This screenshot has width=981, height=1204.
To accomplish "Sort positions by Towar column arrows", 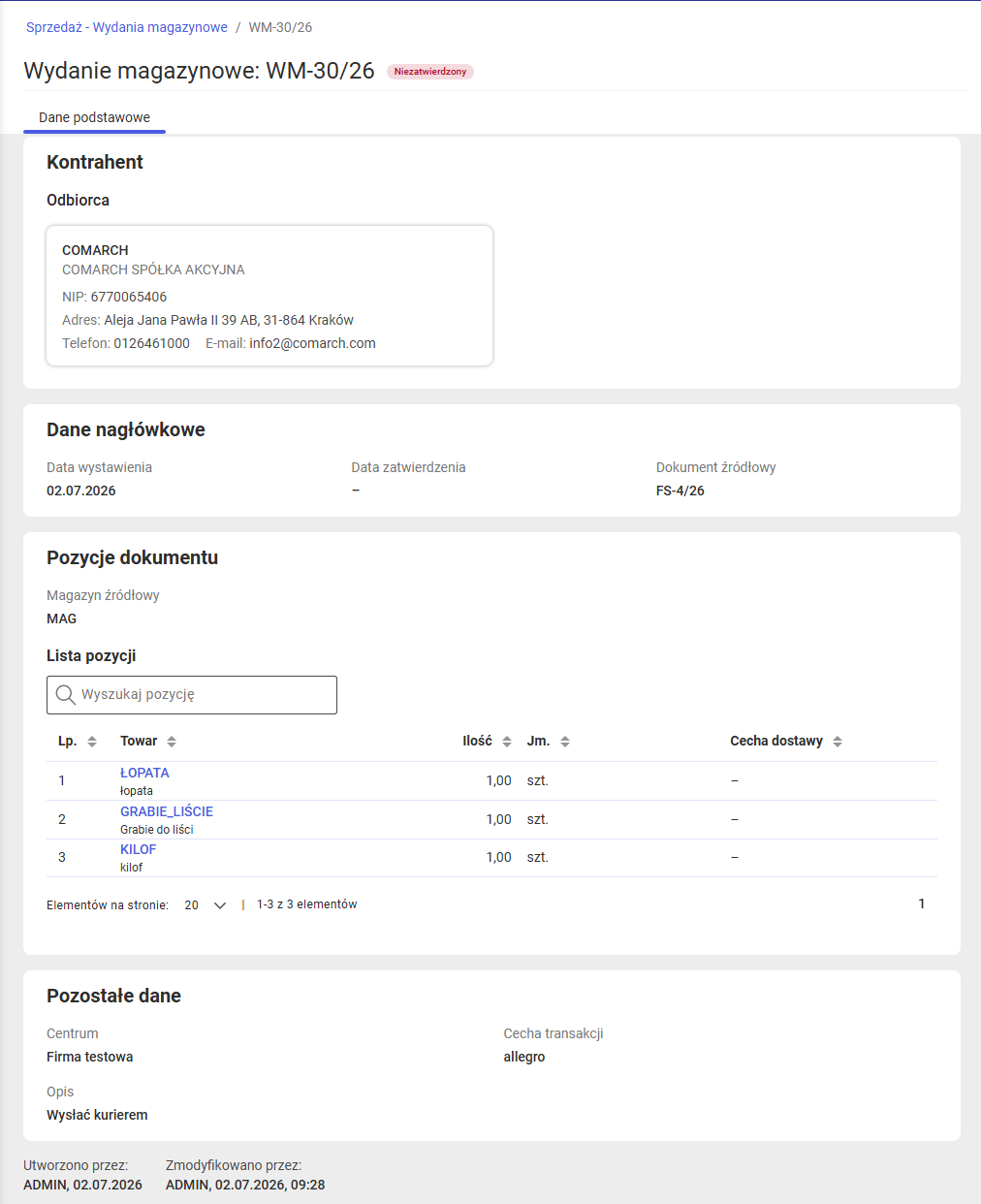I will (x=172, y=742).
